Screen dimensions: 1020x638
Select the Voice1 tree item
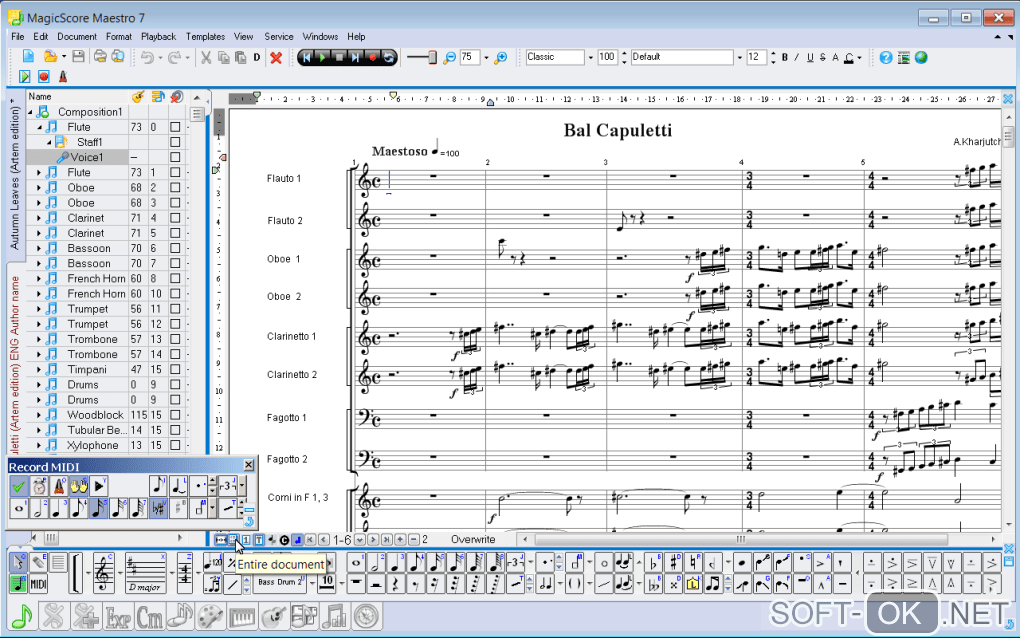[x=87, y=157]
